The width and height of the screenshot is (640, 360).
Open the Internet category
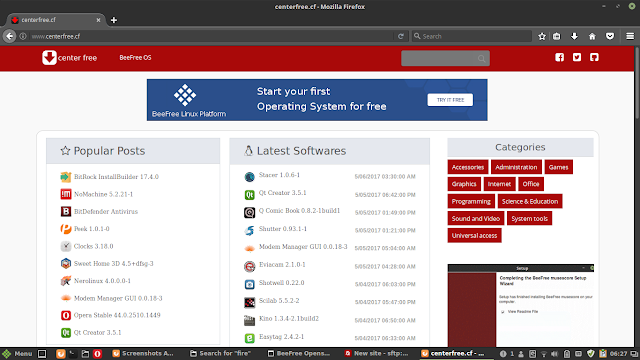(x=499, y=184)
